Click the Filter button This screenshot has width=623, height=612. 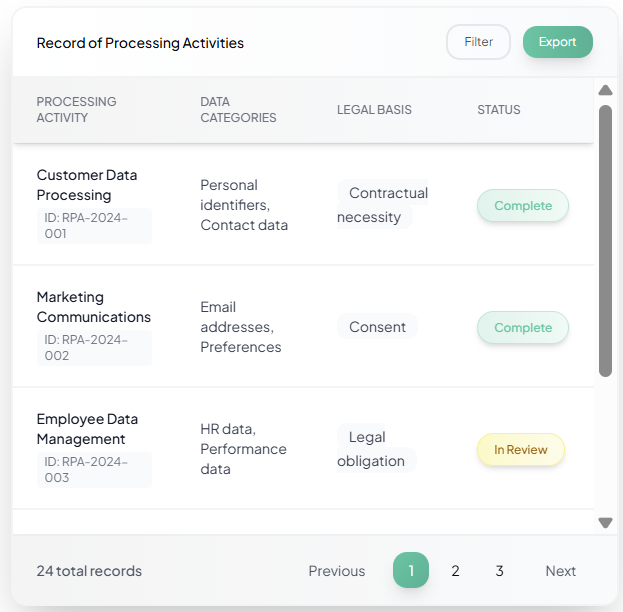point(478,42)
